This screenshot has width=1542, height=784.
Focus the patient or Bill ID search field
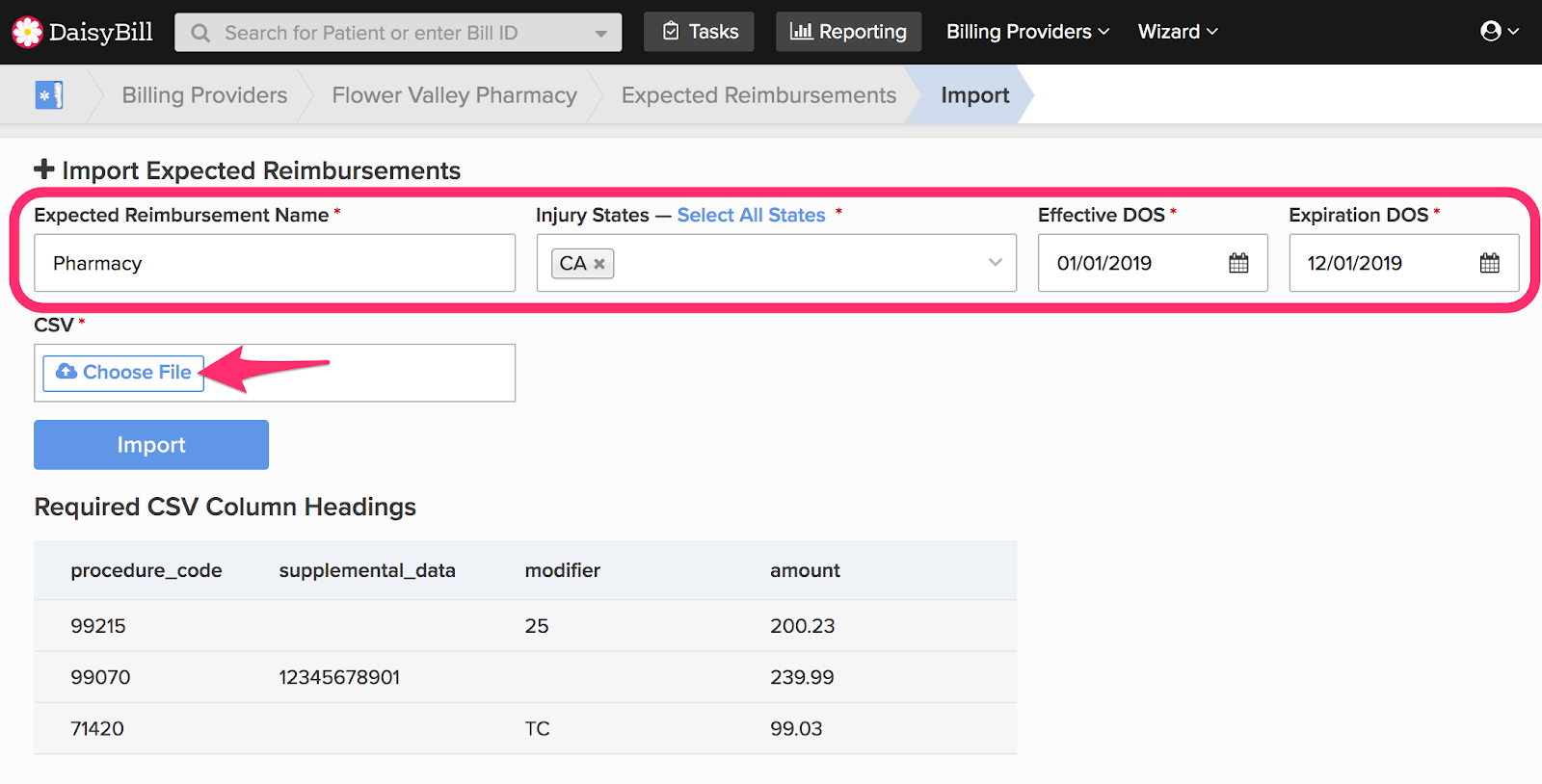pos(398,33)
